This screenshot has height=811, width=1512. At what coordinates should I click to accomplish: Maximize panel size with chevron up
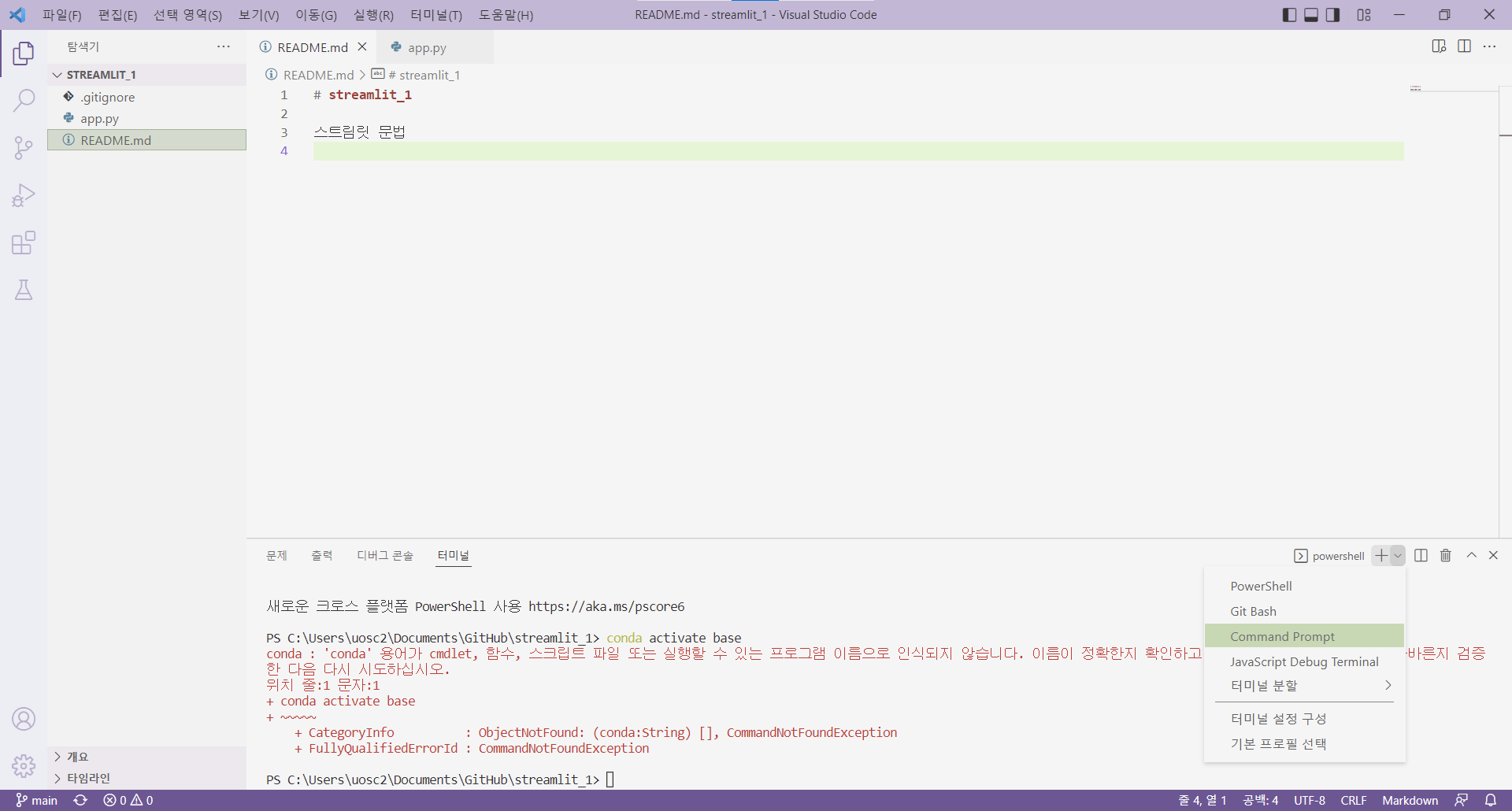click(x=1471, y=556)
